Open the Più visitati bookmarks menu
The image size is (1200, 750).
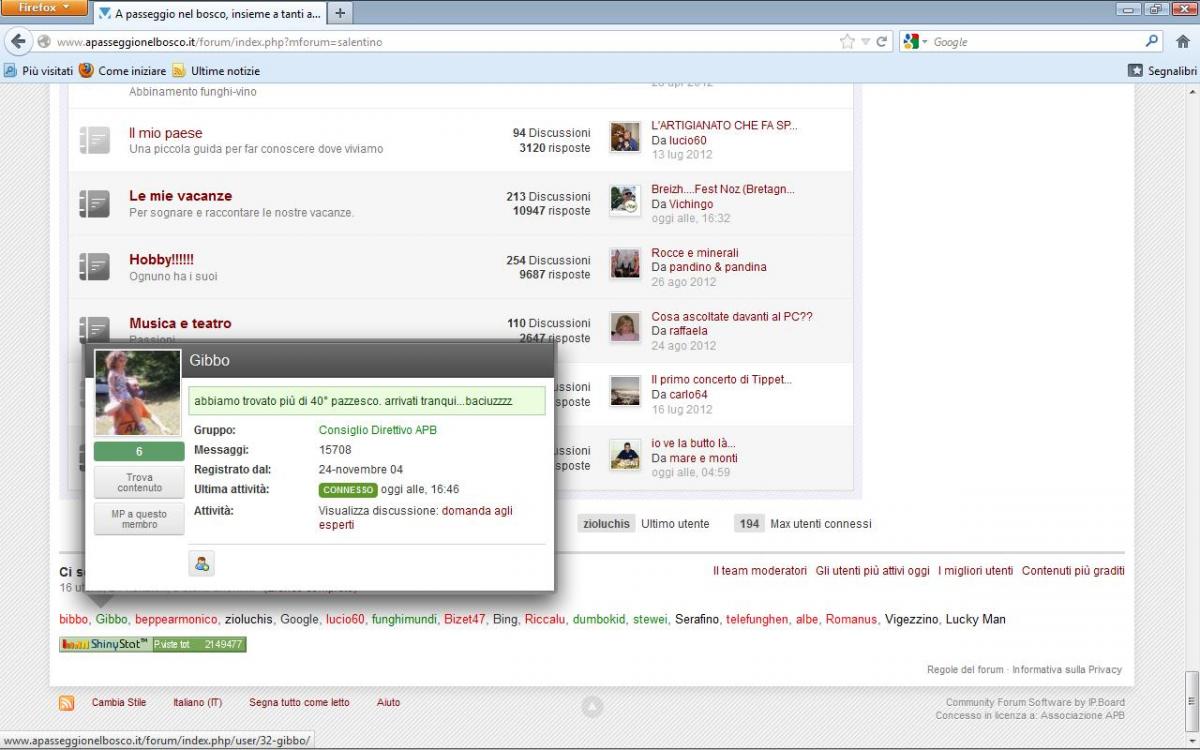tap(39, 71)
